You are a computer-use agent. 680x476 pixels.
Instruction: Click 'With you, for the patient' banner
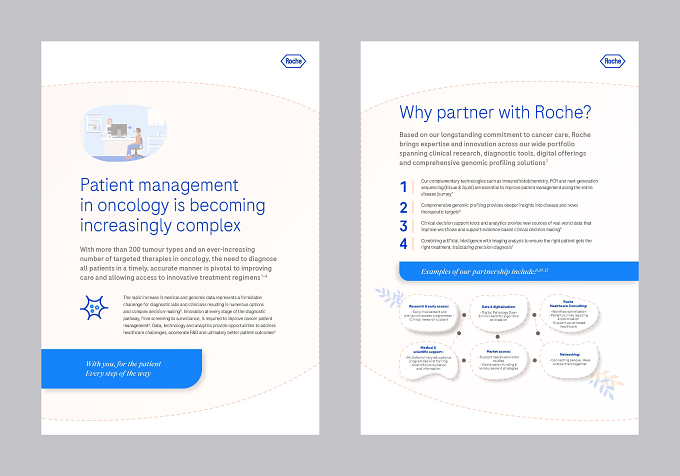pyautogui.click(x=121, y=368)
